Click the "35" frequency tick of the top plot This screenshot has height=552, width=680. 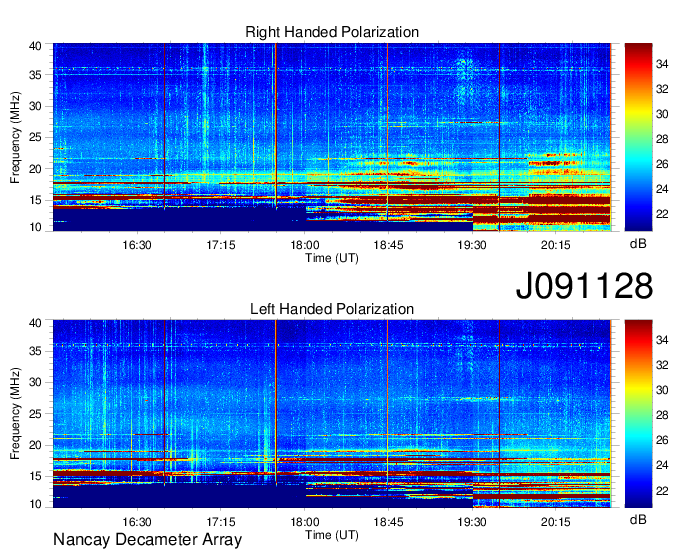tap(35, 75)
